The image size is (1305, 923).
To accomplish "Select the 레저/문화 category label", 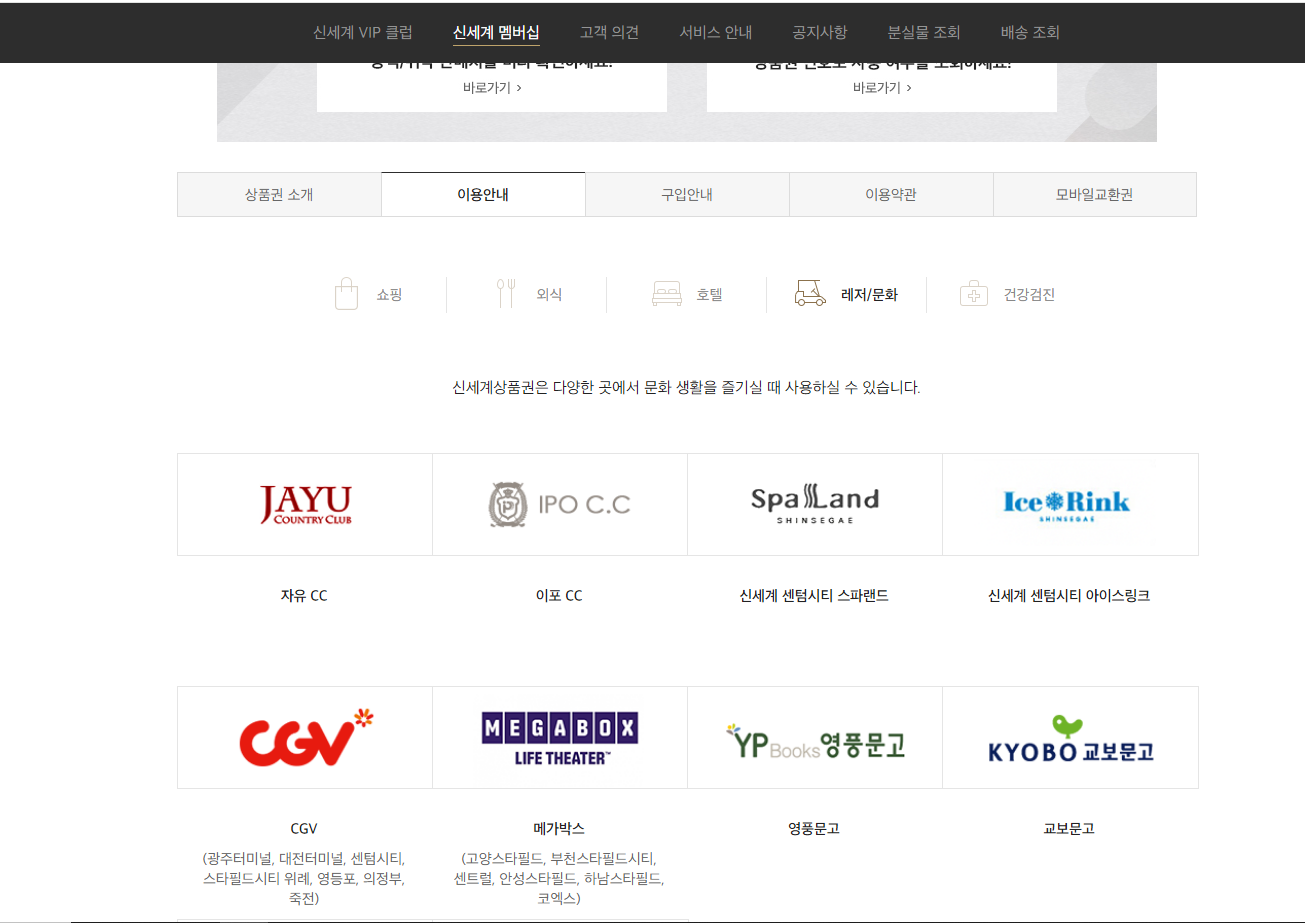I will pyautogui.click(x=870, y=295).
